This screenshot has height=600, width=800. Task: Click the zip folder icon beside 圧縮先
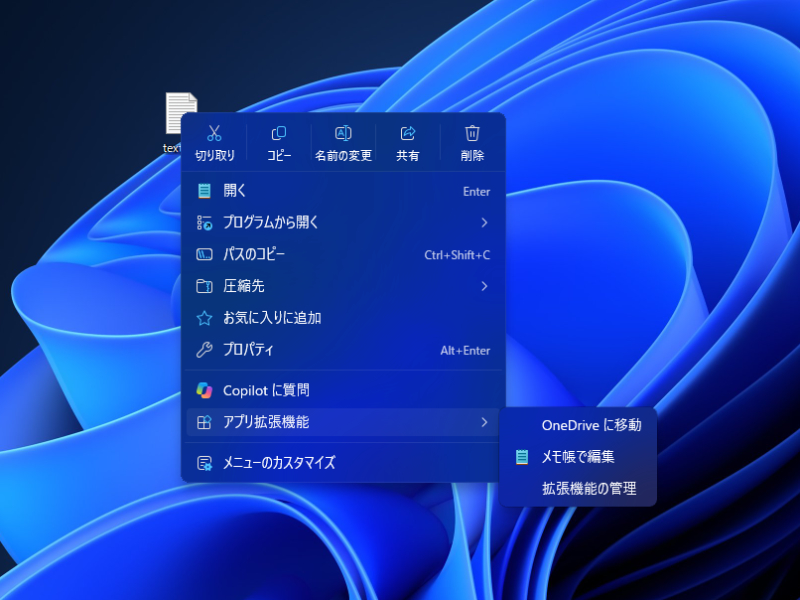[x=204, y=286]
